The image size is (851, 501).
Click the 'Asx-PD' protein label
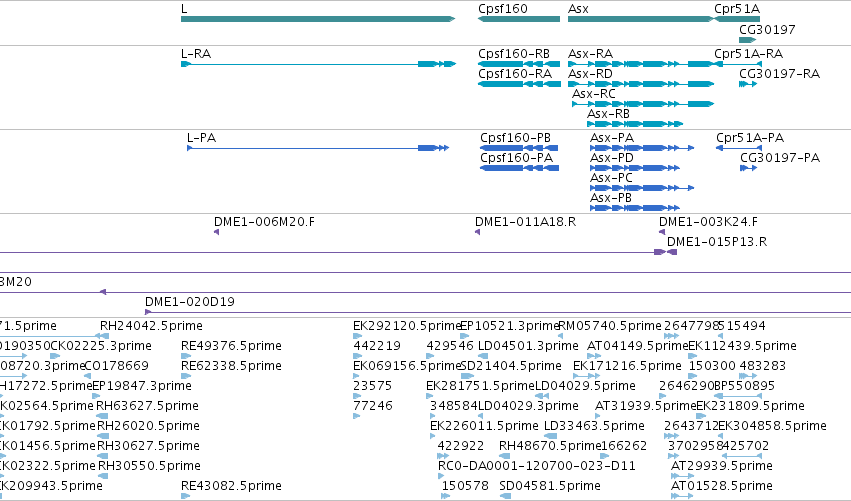click(612, 158)
